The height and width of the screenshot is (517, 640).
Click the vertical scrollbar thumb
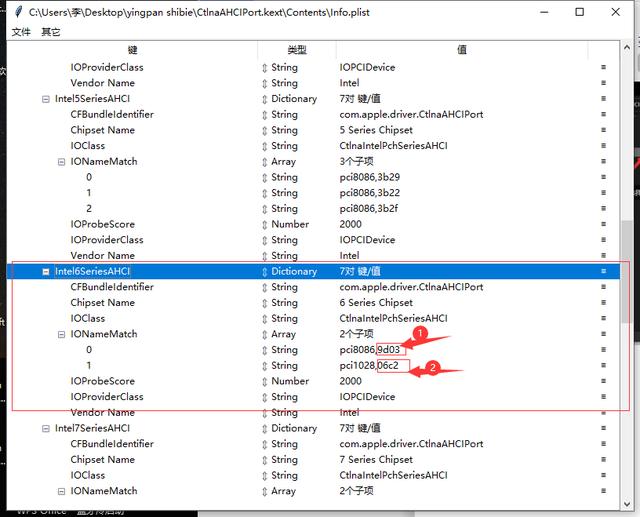click(x=627, y=272)
